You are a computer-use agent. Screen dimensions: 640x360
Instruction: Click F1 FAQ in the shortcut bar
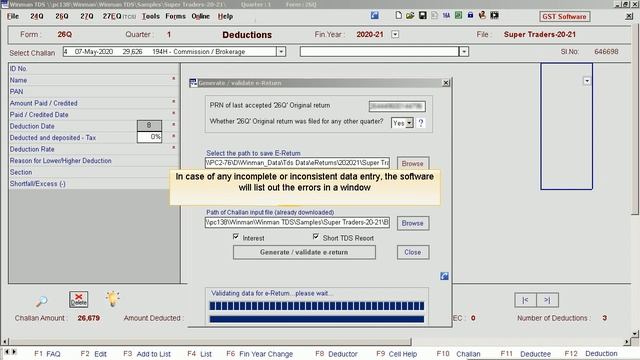(x=47, y=354)
